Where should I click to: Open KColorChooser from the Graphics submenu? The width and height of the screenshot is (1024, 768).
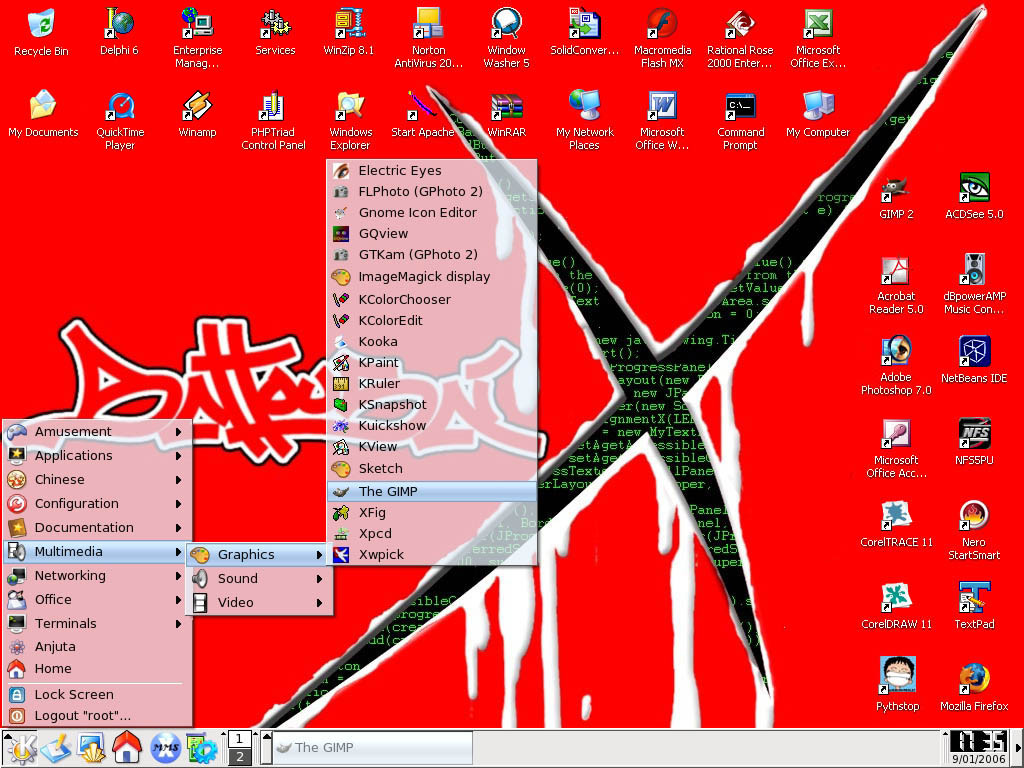pos(432,299)
